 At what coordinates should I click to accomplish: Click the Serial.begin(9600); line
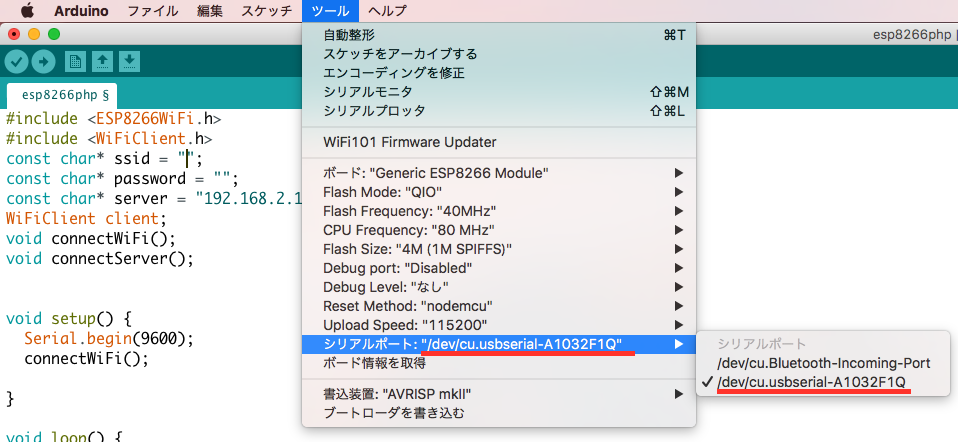click(109, 338)
